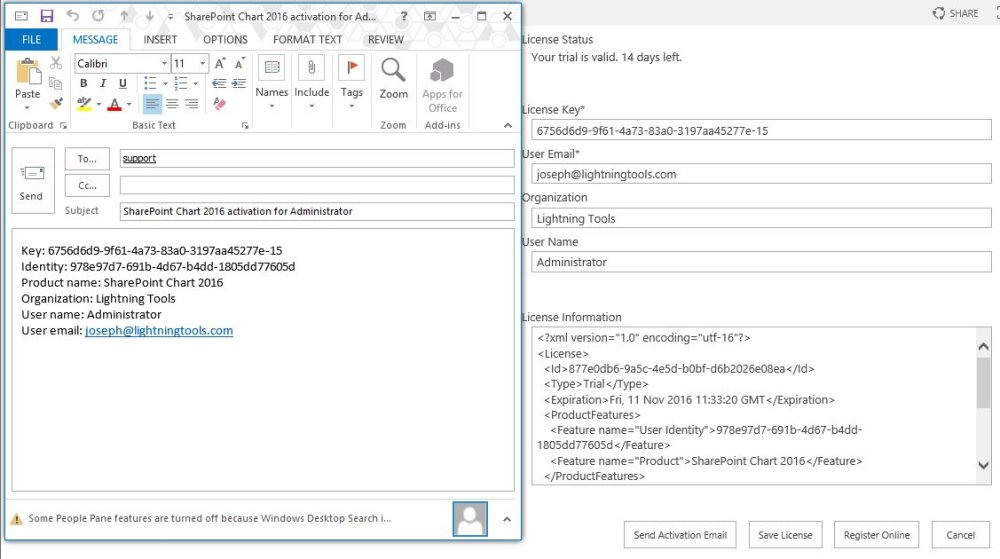Click the Subject field of the email

click(317, 211)
